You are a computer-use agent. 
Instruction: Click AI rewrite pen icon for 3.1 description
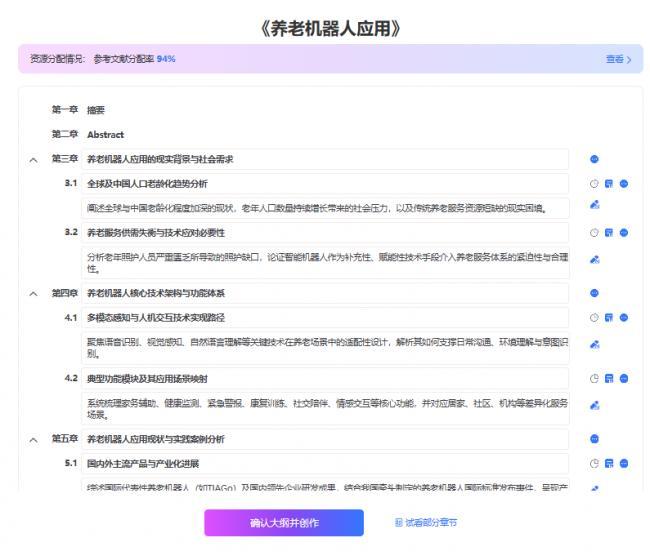594,204
